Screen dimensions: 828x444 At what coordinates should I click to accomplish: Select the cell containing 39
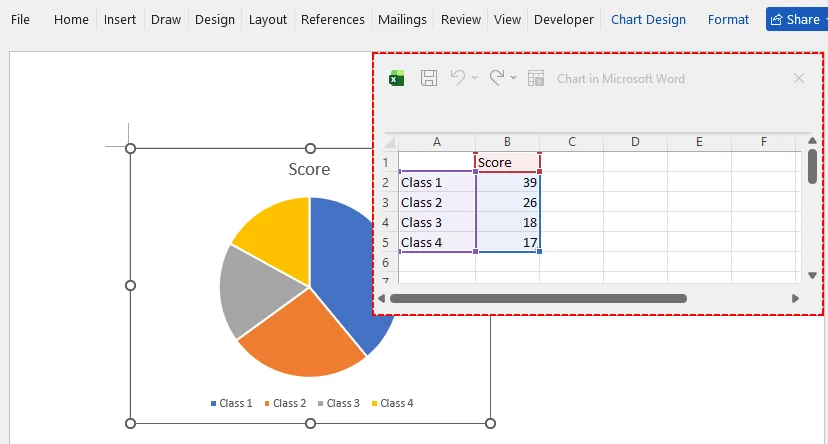(x=507, y=182)
